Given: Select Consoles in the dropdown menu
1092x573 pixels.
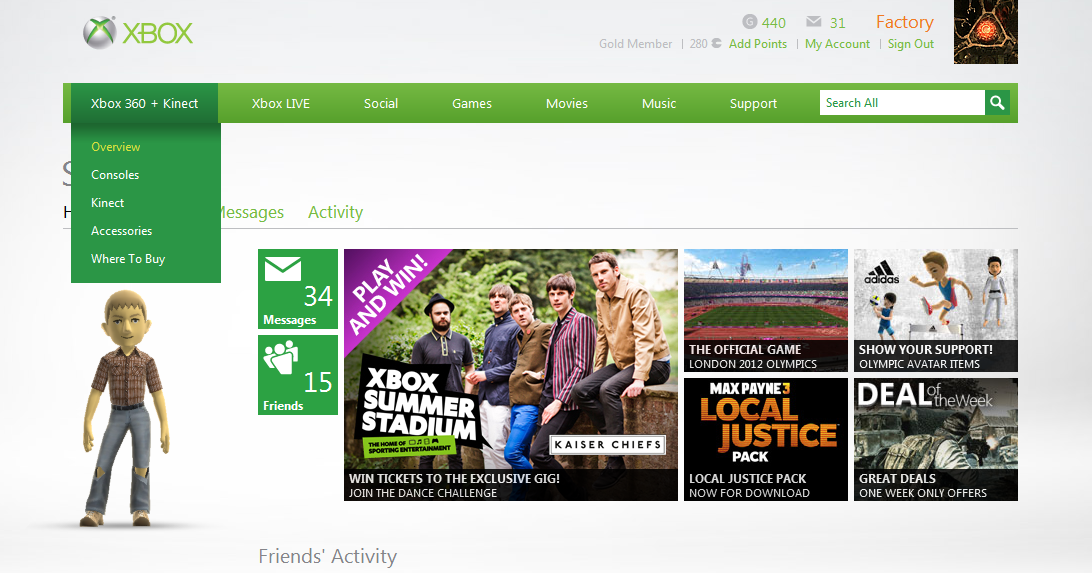Looking at the screenshot, I should click(x=115, y=175).
